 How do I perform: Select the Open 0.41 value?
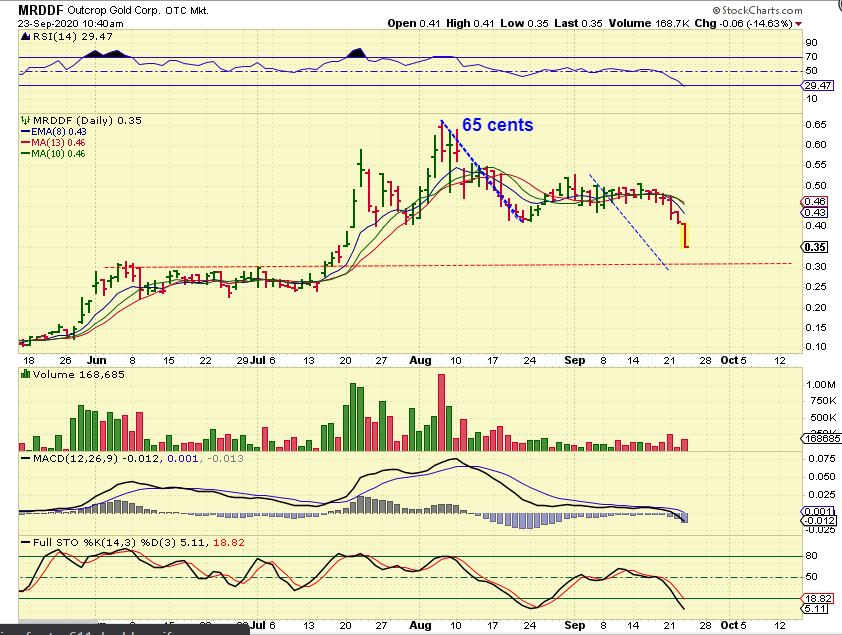click(414, 24)
